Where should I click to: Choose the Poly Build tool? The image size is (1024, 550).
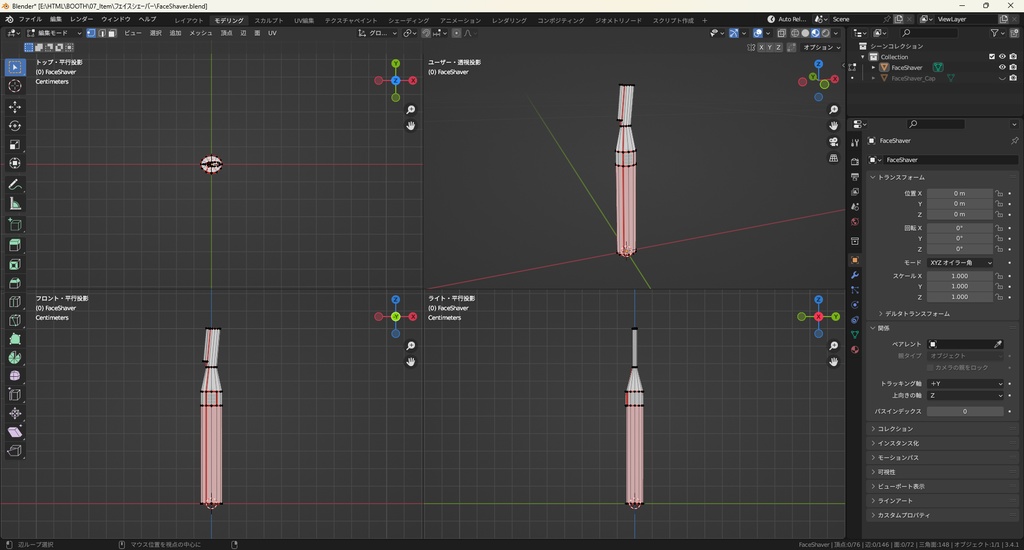pyautogui.click(x=15, y=339)
